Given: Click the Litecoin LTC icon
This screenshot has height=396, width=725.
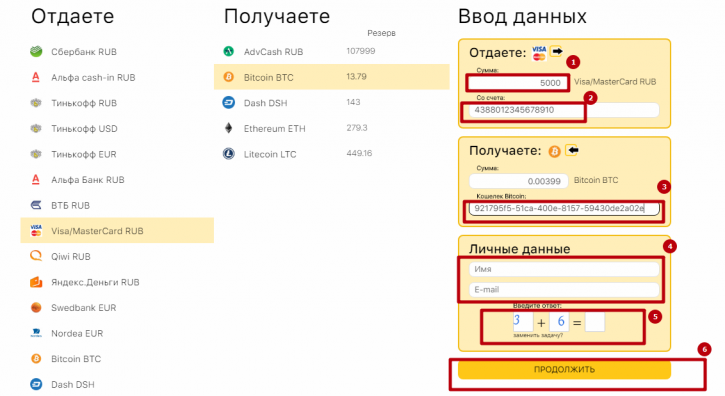Looking at the screenshot, I should pyautogui.click(x=228, y=154).
